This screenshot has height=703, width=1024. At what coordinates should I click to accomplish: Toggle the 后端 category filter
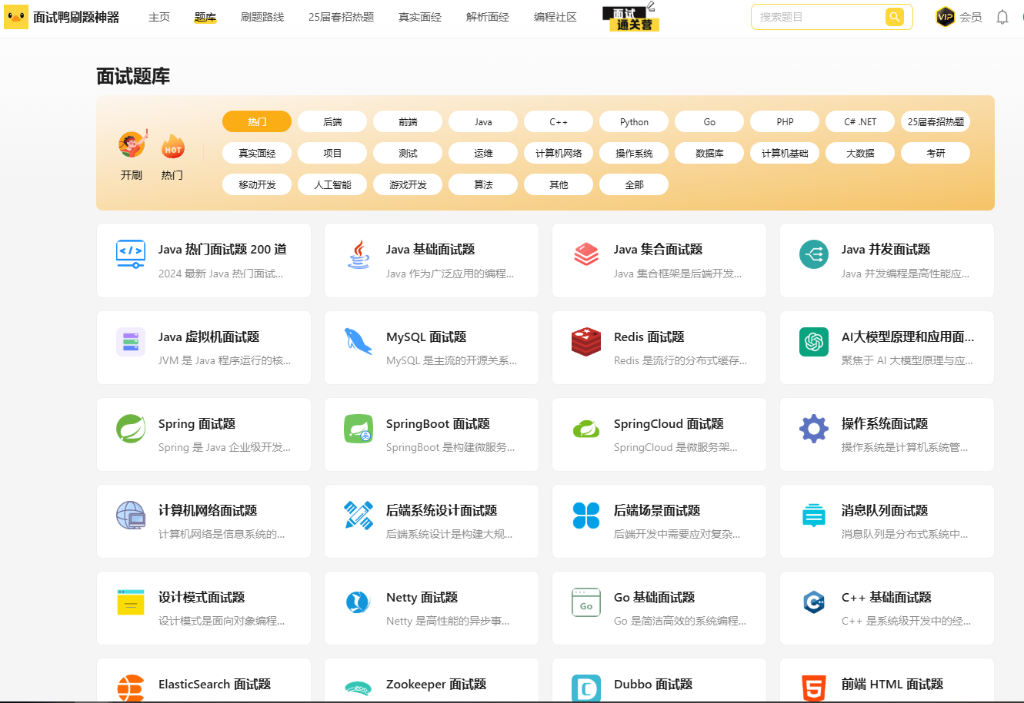[x=332, y=120]
